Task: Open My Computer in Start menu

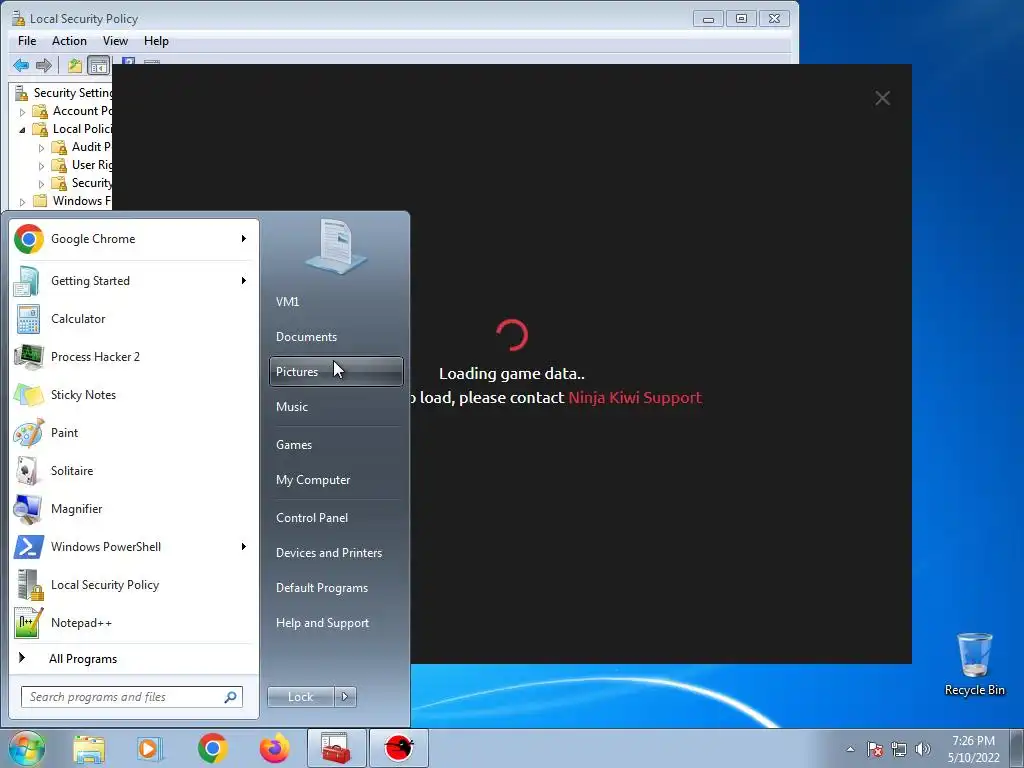Action: 336,480
